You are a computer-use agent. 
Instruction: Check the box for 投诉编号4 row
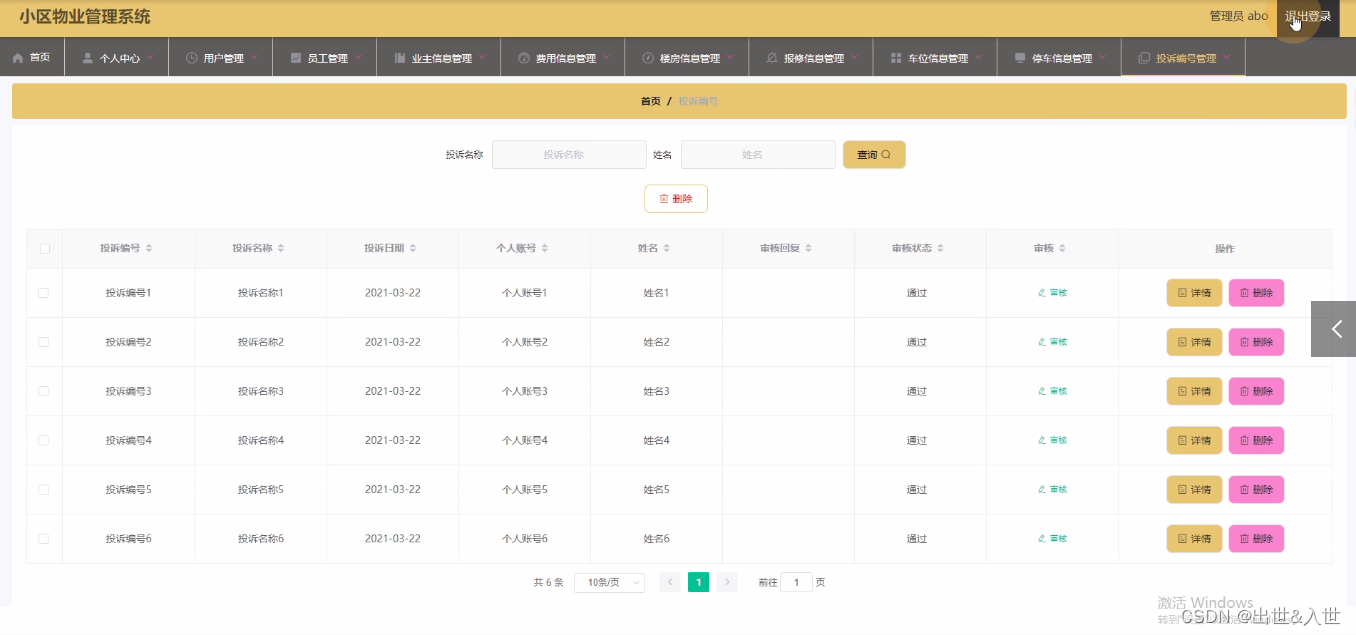pyautogui.click(x=44, y=440)
